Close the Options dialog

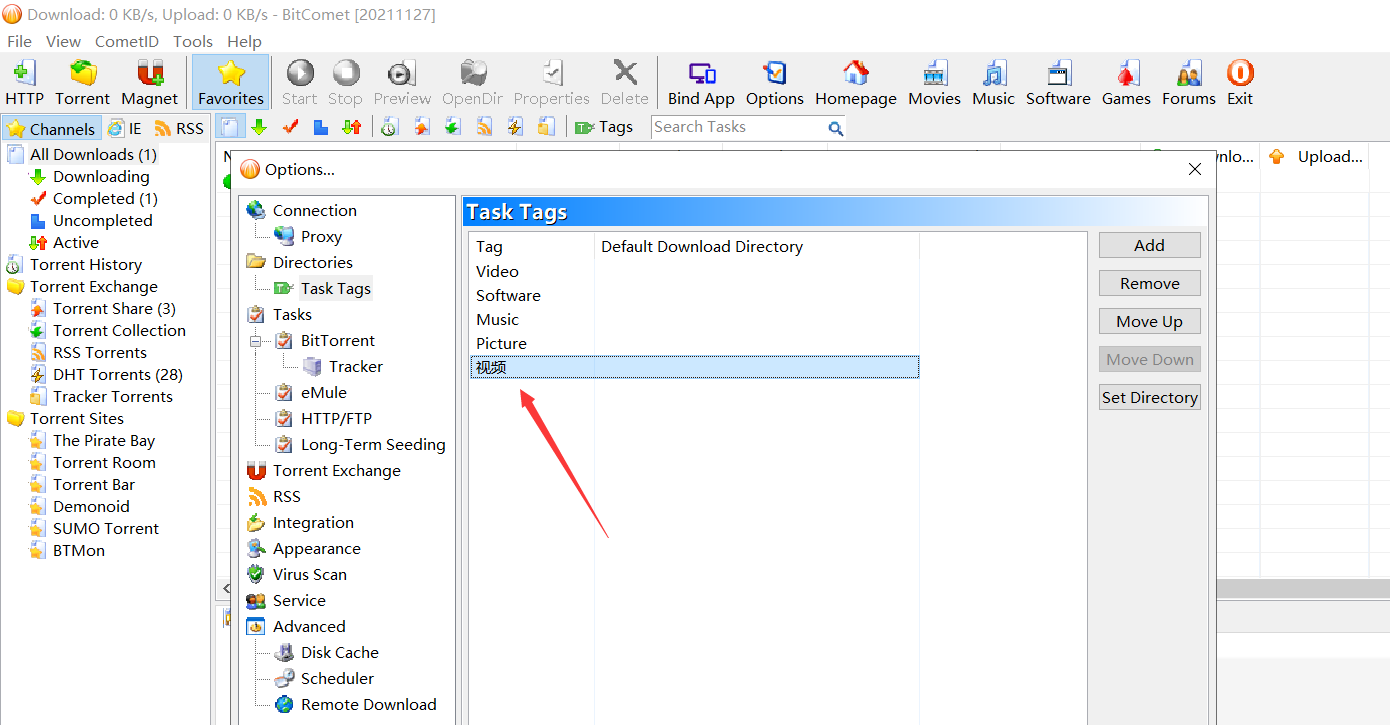[x=1194, y=170]
